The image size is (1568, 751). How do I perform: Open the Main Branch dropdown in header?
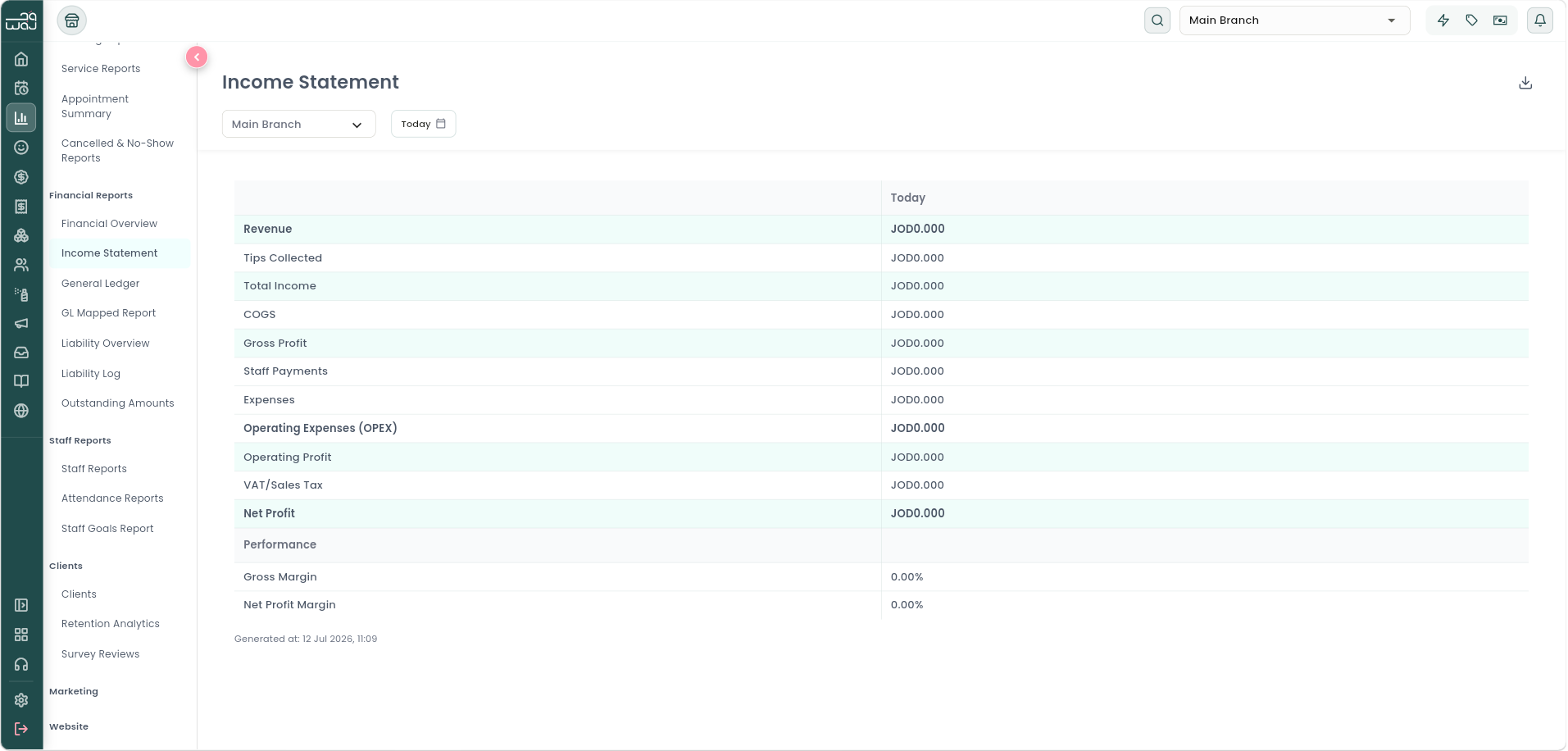pos(1294,20)
